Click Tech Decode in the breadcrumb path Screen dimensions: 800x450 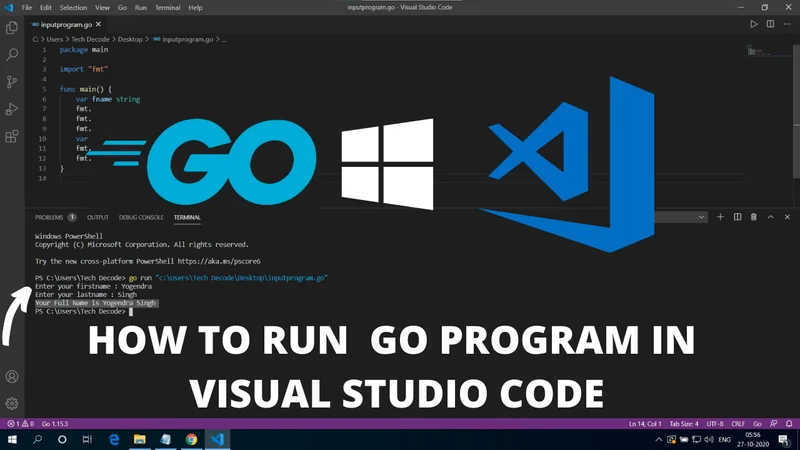[x=90, y=39]
